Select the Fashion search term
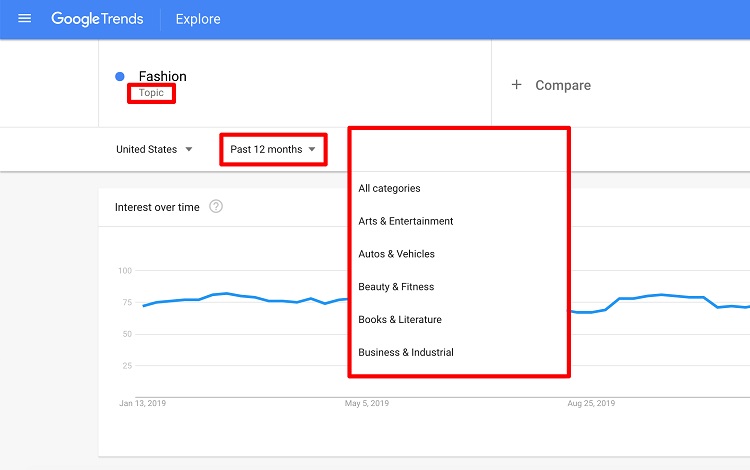Screen dimensions: 750x470 pos(163,76)
